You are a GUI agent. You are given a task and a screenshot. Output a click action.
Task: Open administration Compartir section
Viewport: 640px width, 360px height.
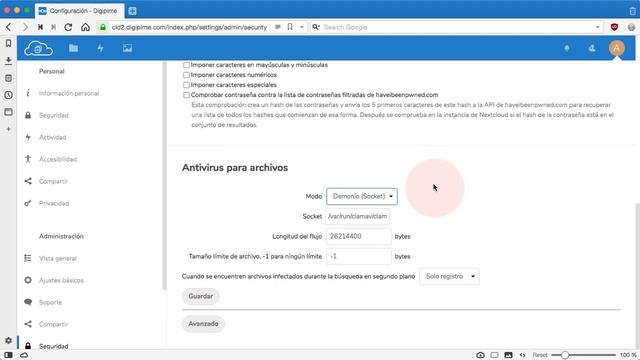pyautogui.click(x=53, y=324)
